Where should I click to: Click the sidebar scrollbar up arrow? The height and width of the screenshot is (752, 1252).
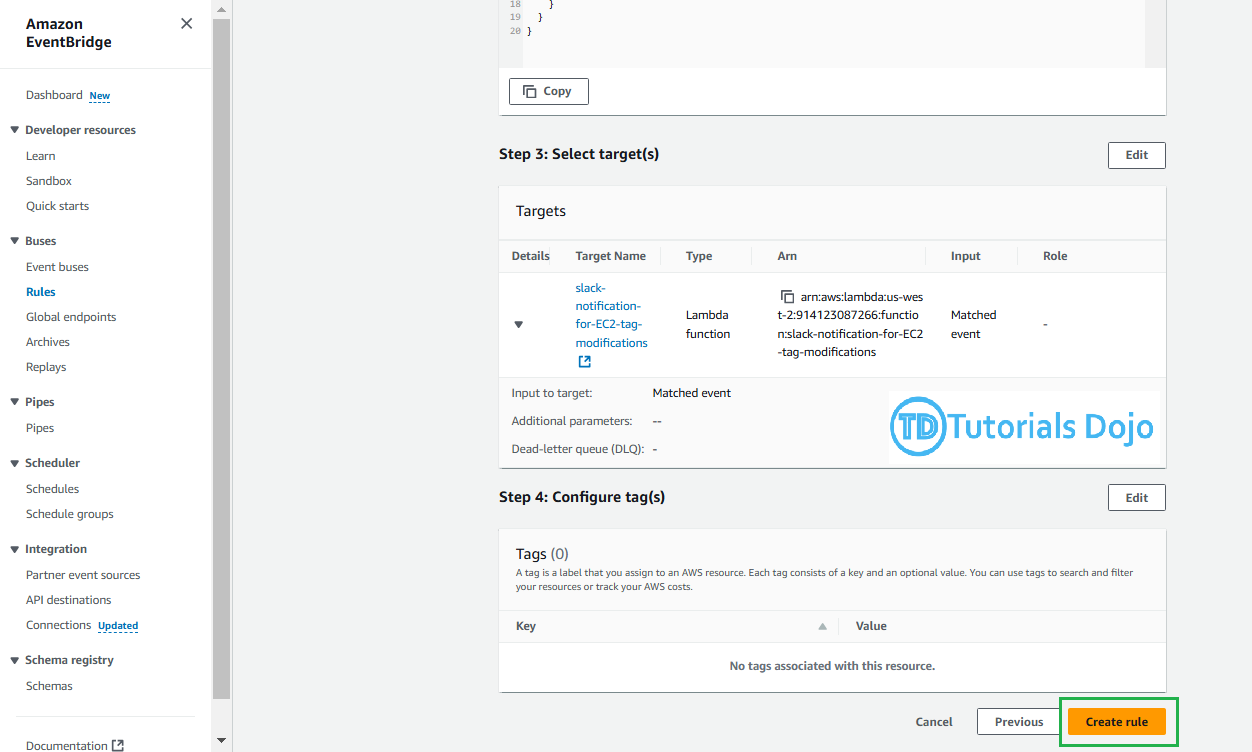click(221, 8)
